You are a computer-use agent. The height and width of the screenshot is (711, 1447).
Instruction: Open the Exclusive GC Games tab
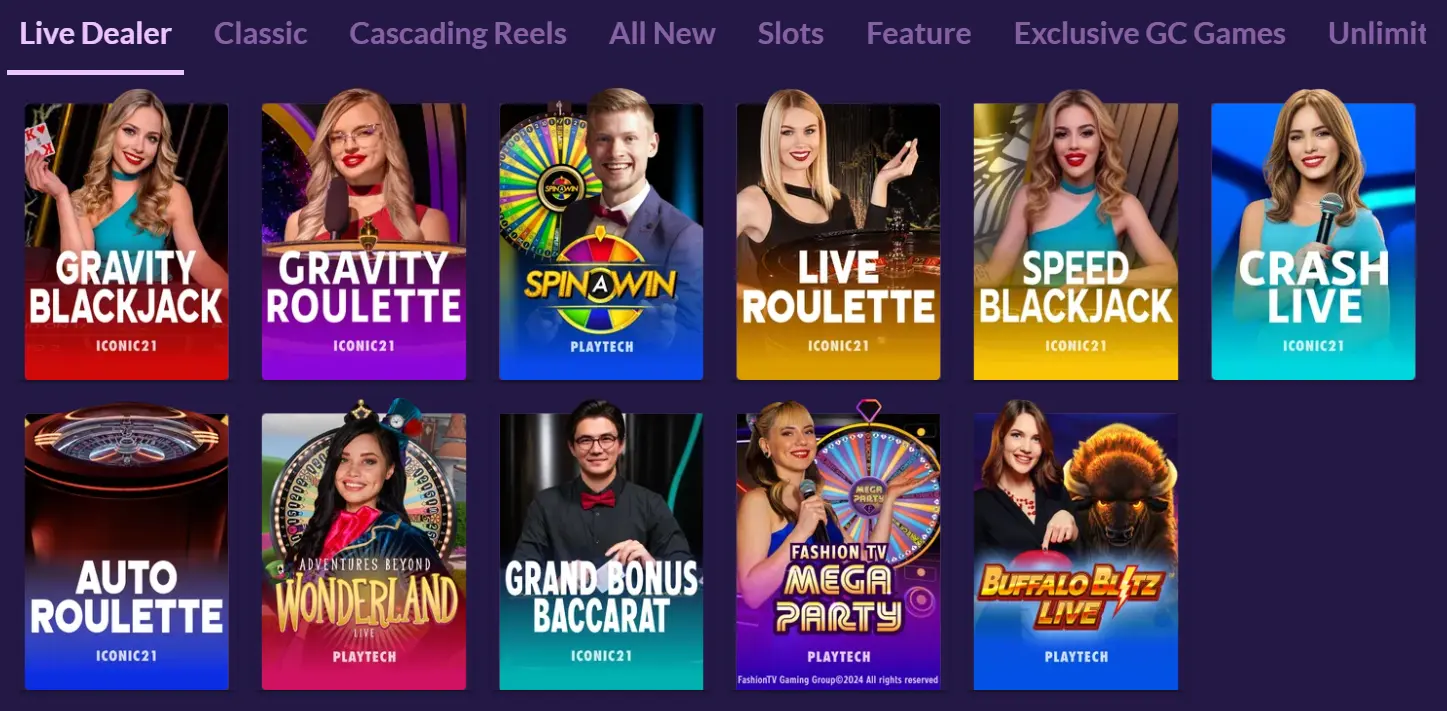1150,34
